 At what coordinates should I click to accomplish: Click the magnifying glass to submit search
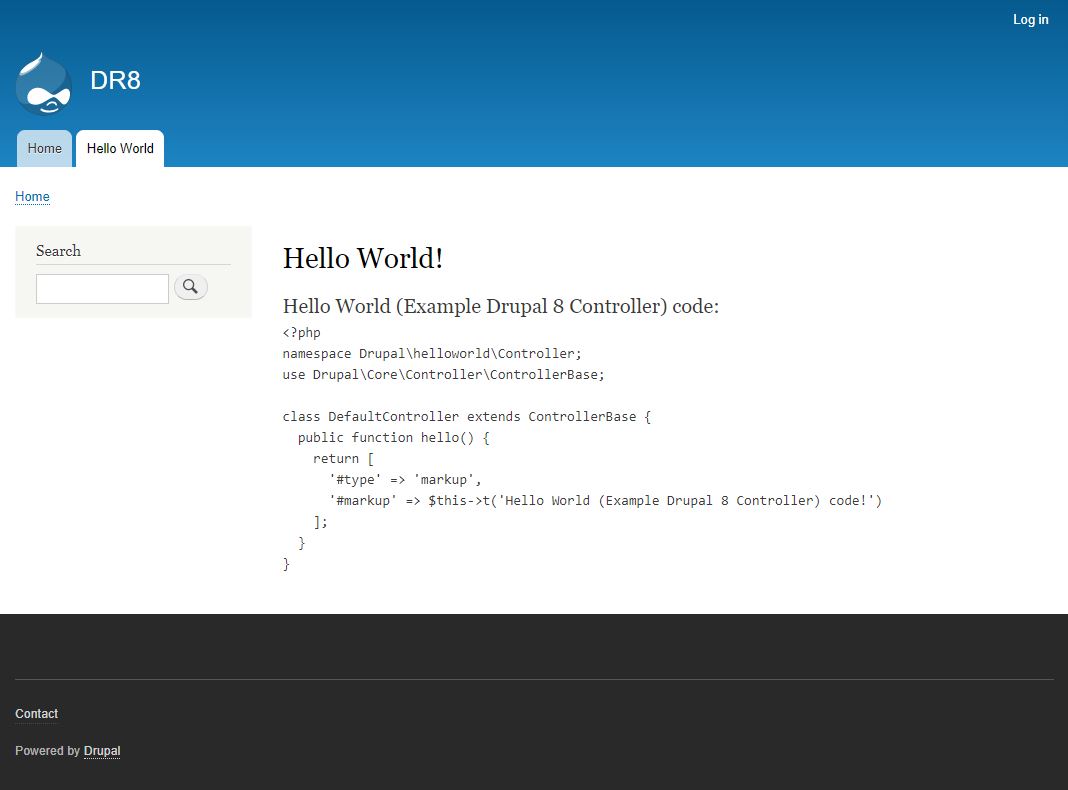tap(190, 287)
